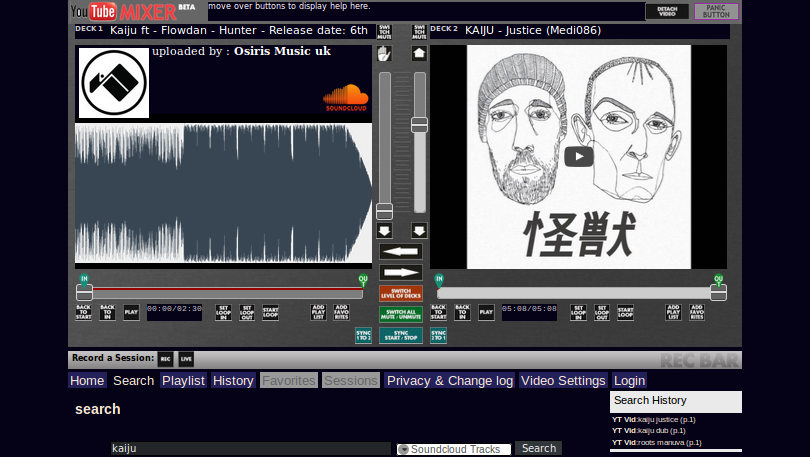Start loop on Deck 1
This screenshot has height=457, width=810.
[x=270, y=312]
